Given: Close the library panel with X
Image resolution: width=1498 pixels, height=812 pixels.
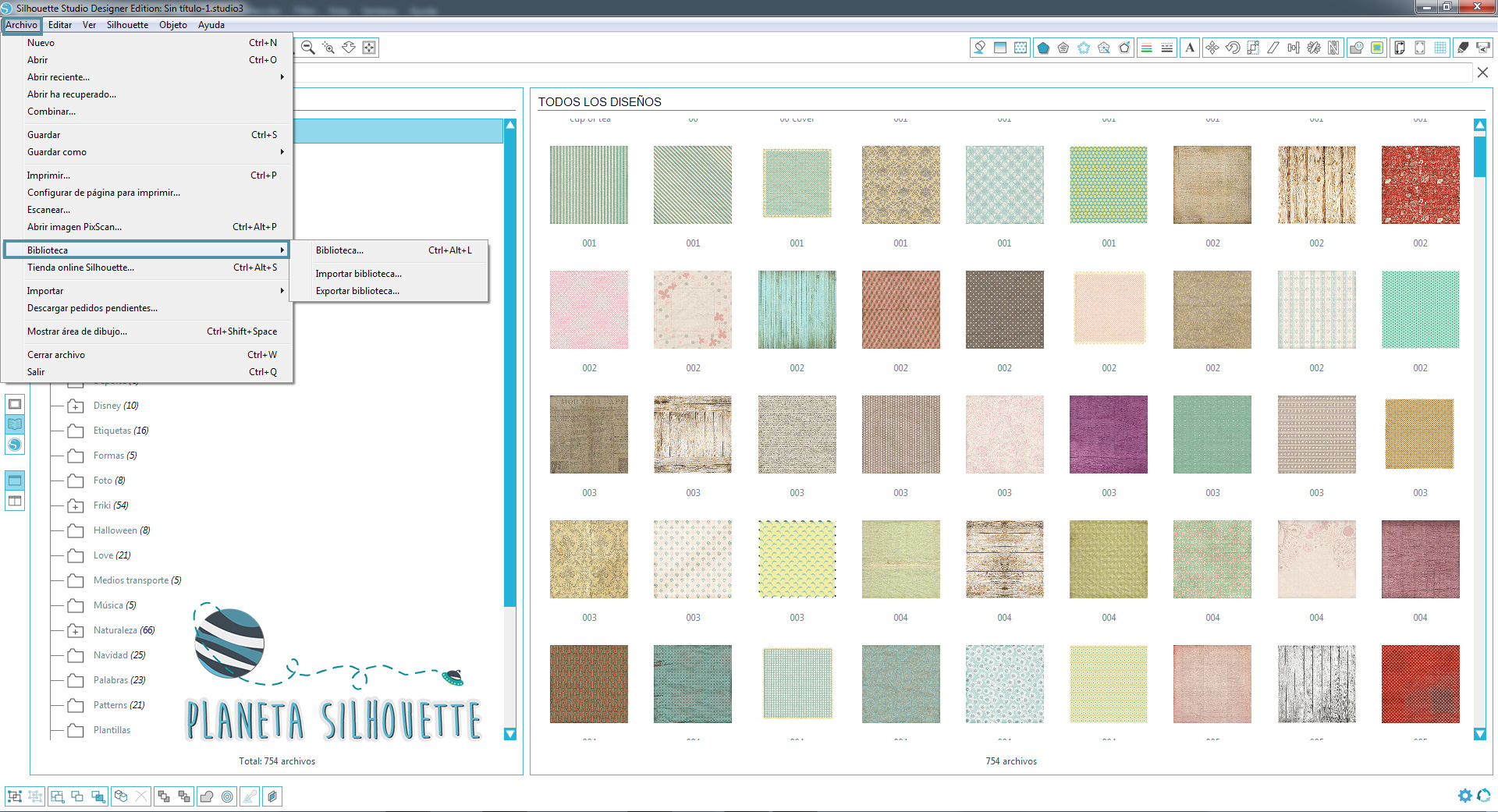Looking at the screenshot, I should point(1482,73).
